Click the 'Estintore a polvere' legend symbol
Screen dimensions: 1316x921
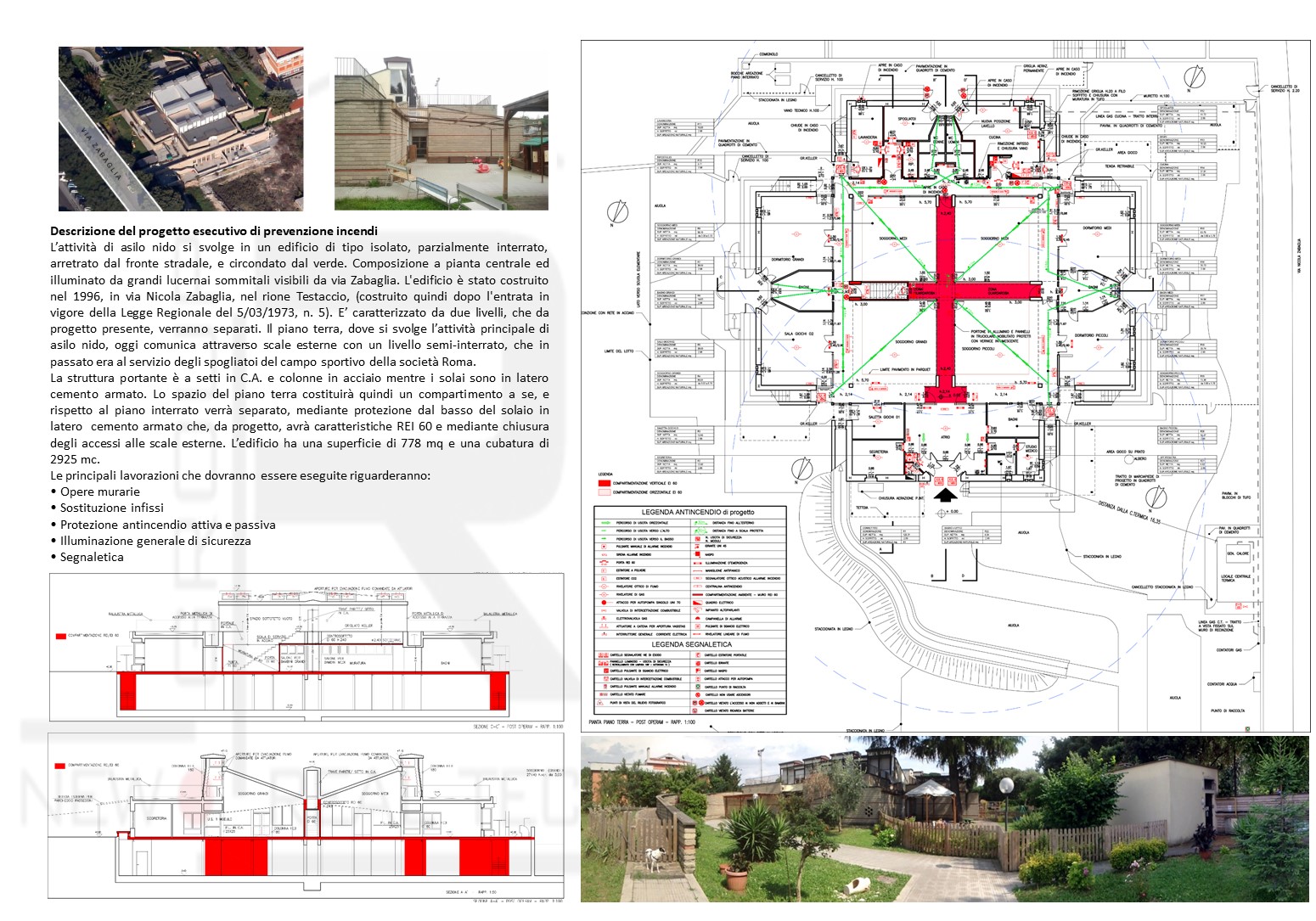(604, 570)
